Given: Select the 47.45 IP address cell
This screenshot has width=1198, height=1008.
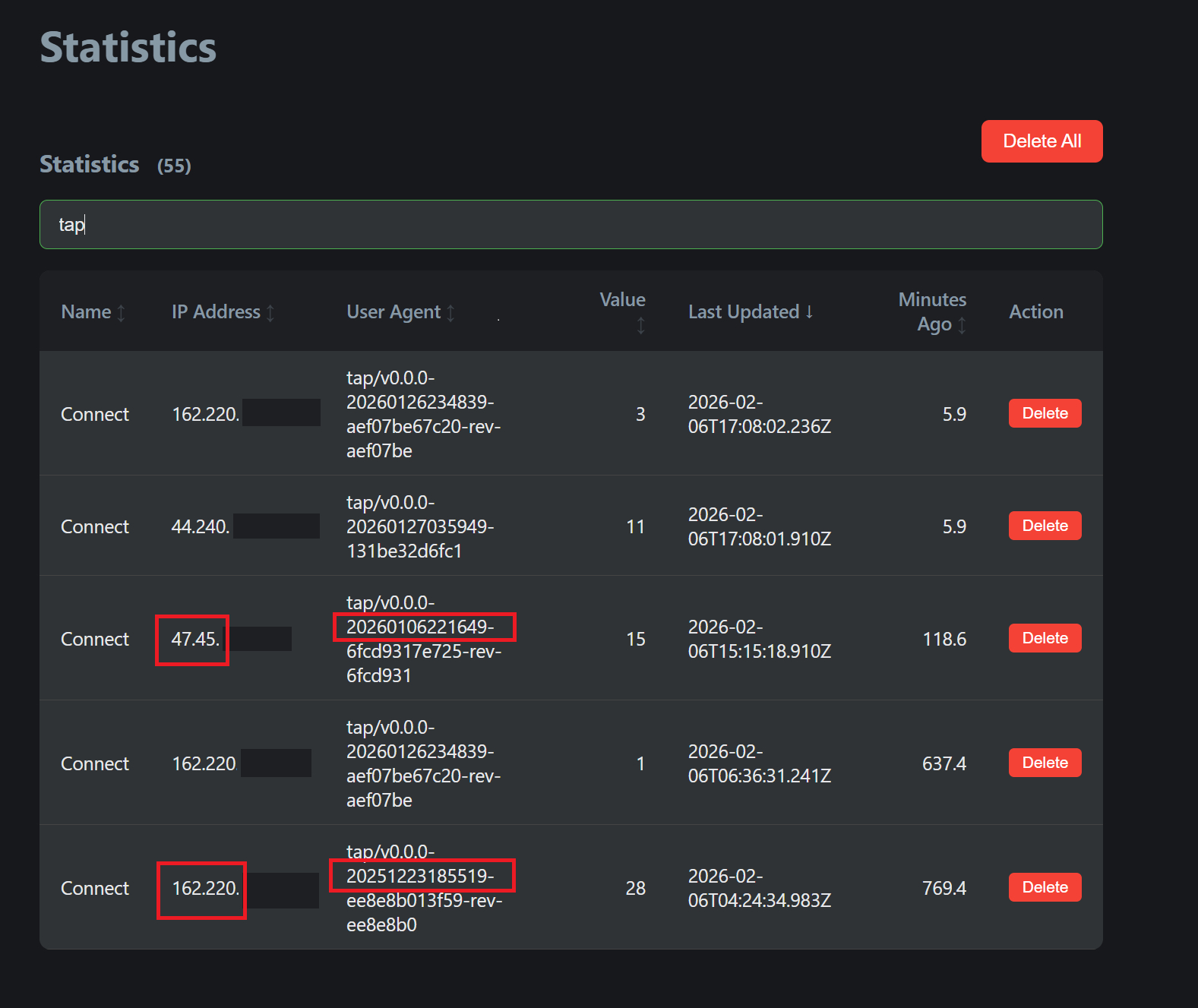Looking at the screenshot, I should 195,640.
